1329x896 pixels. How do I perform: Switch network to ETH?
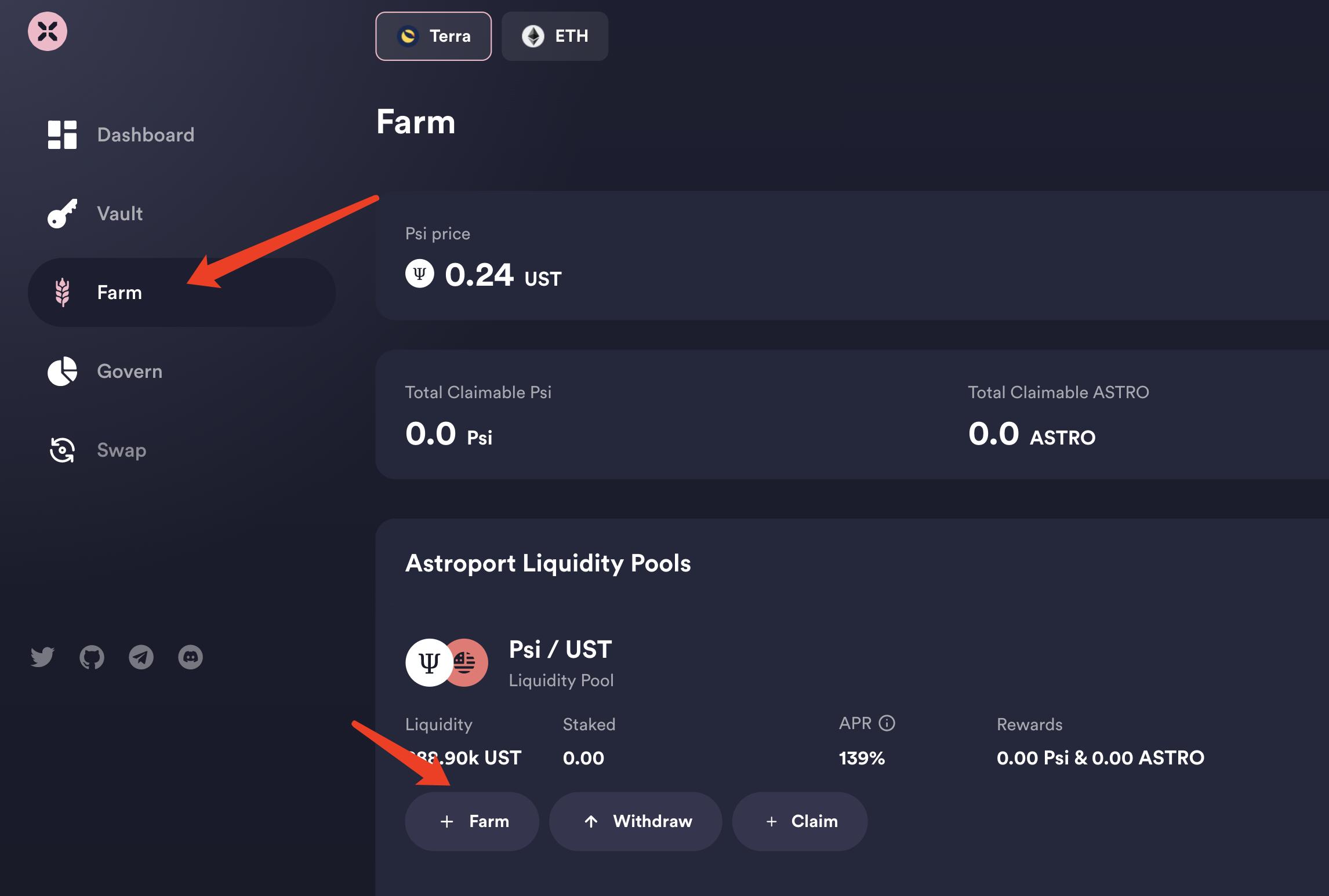click(x=554, y=36)
